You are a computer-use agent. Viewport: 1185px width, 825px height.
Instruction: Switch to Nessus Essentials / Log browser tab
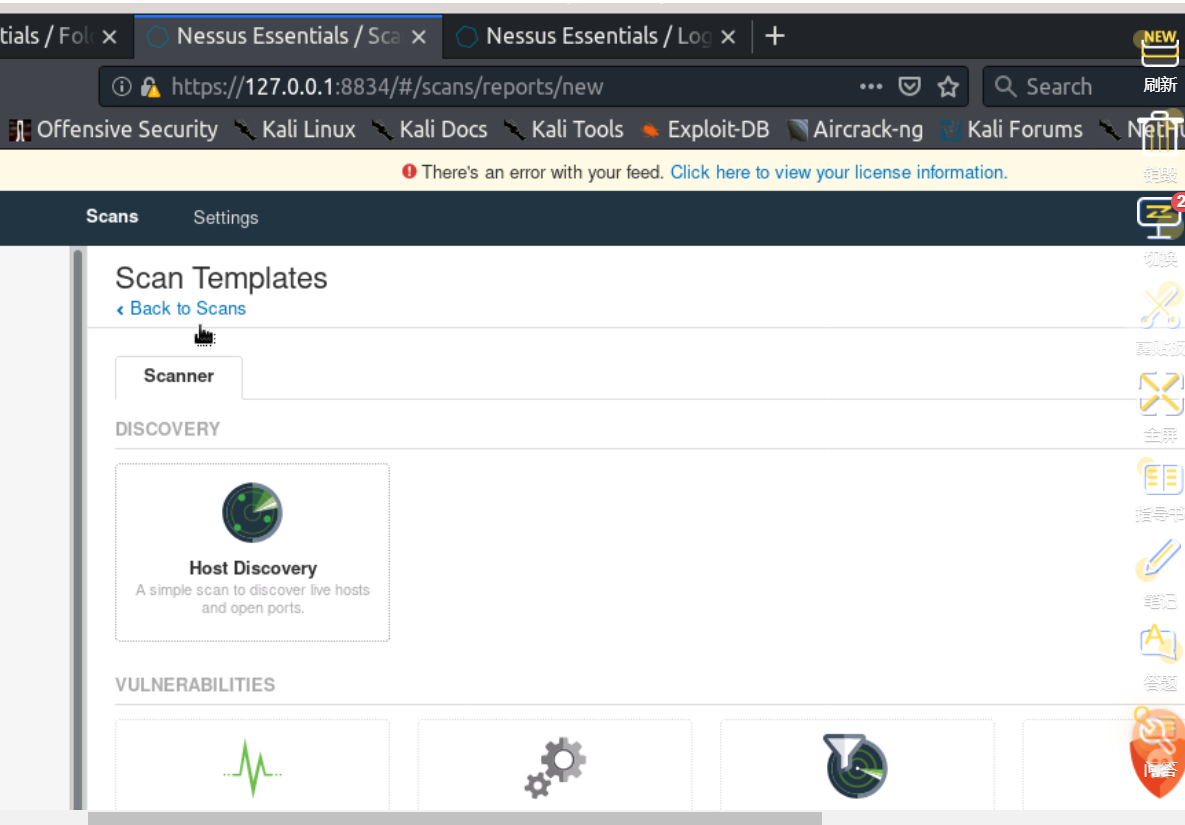click(599, 36)
